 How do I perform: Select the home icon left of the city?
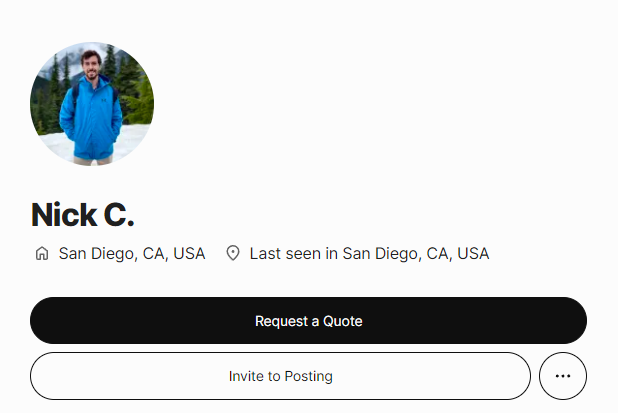[x=42, y=254]
